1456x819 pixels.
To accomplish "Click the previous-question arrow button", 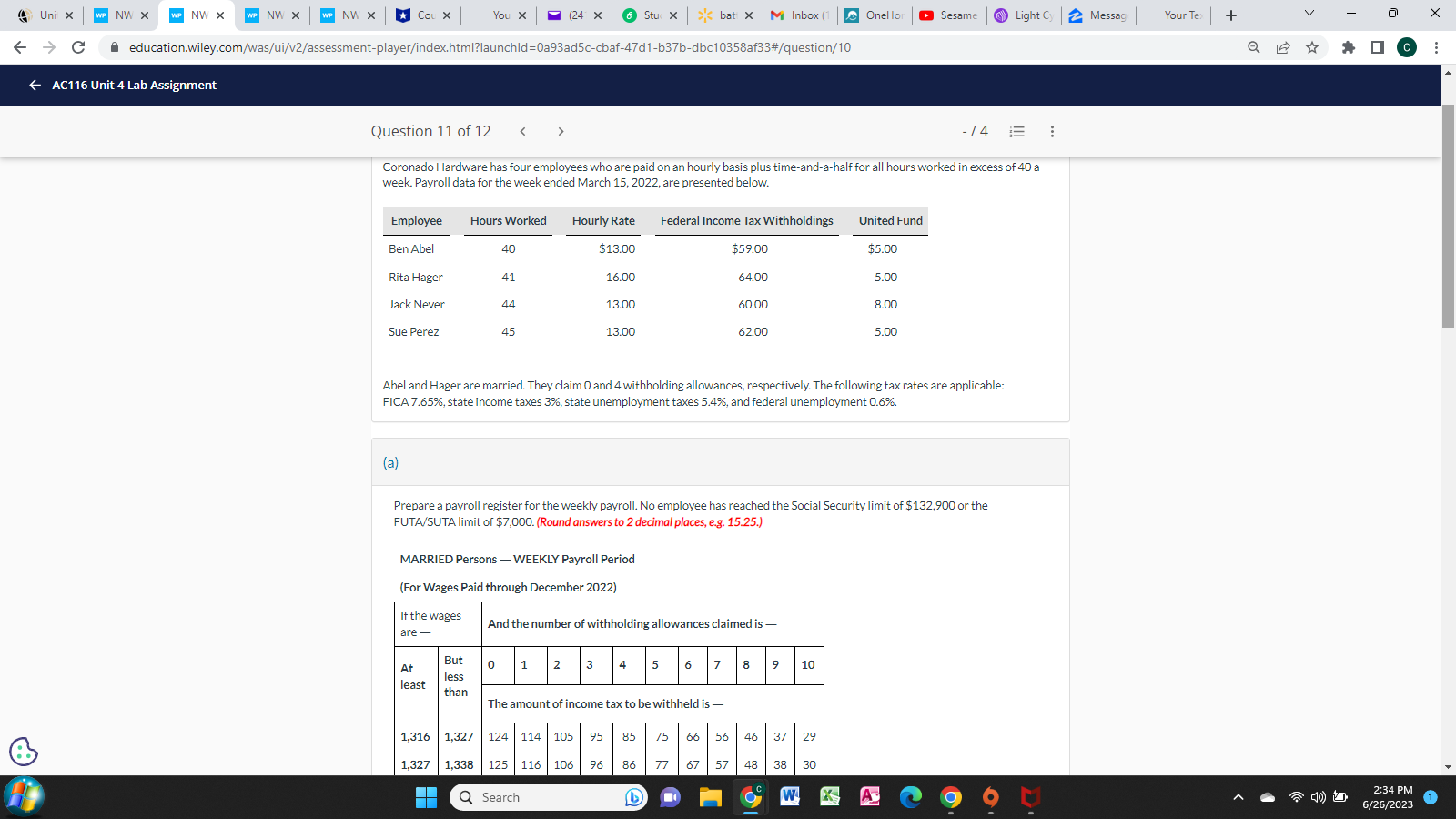I will click(523, 132).
